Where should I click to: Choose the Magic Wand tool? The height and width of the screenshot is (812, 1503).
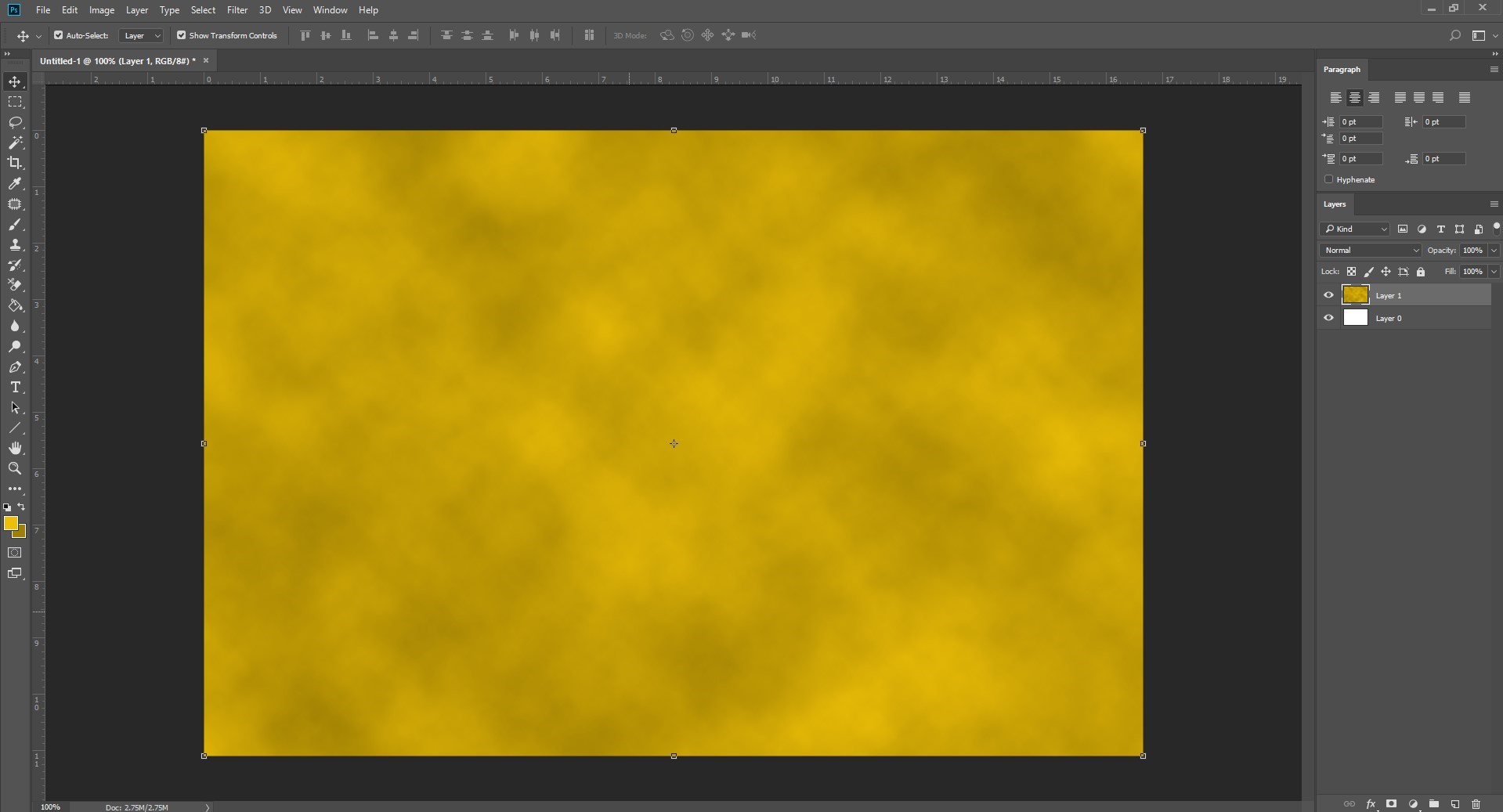(15, 143)
